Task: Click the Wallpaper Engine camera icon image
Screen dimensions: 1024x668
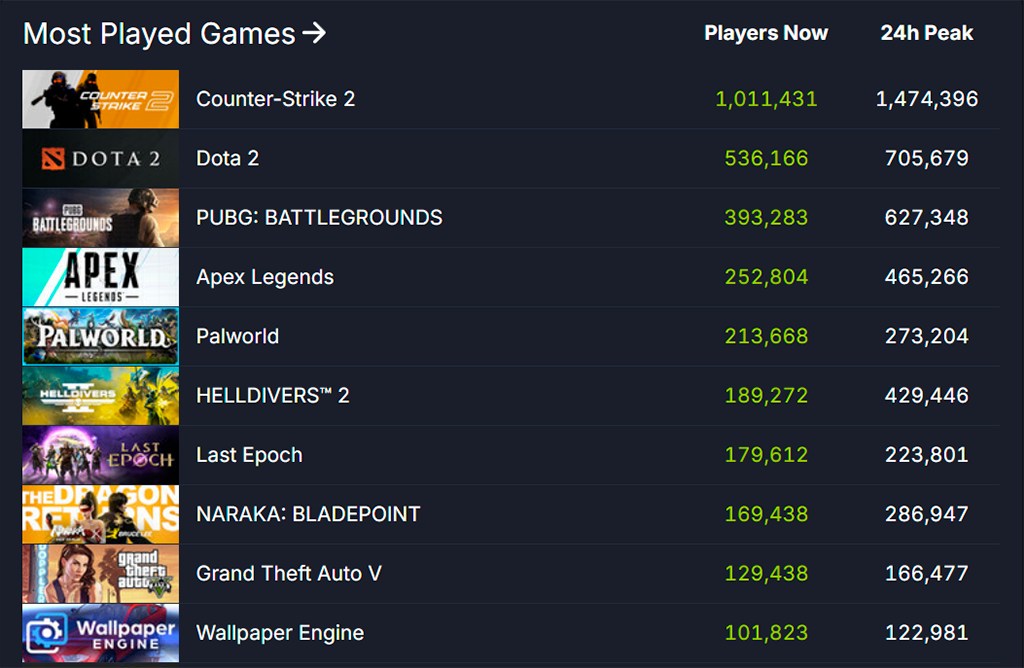Action: [x=100, y=632]
